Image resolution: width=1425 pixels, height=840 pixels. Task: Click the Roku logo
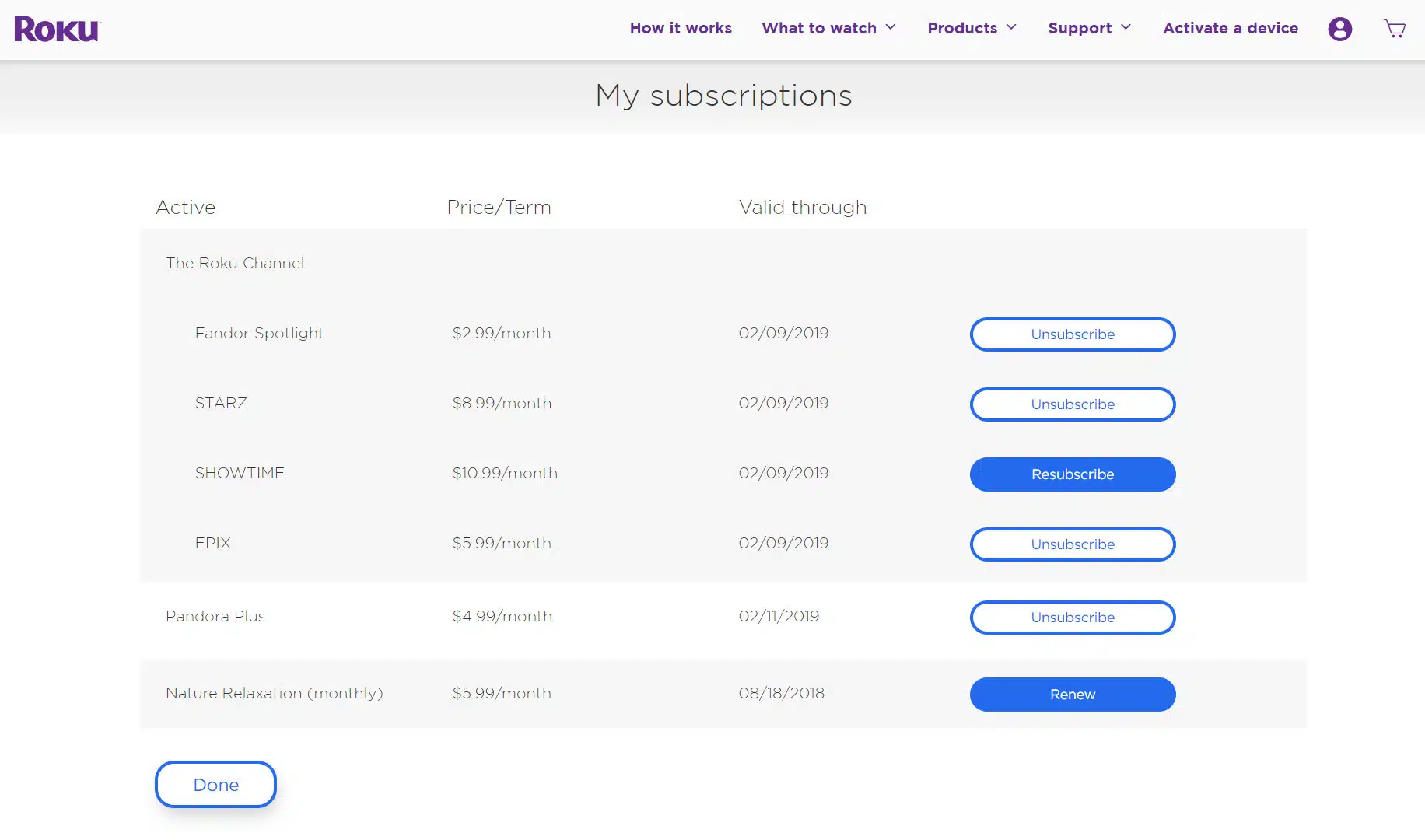[x=58, y=29]
